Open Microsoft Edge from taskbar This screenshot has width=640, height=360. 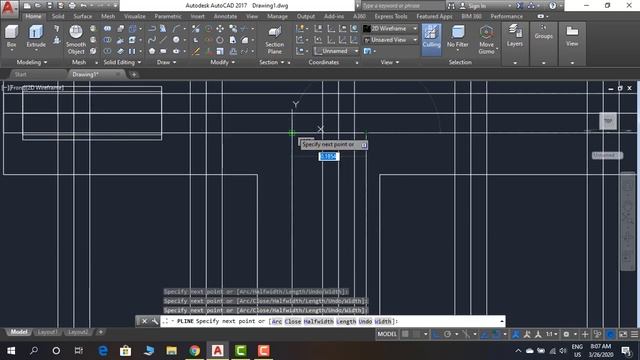coord(103,351)
